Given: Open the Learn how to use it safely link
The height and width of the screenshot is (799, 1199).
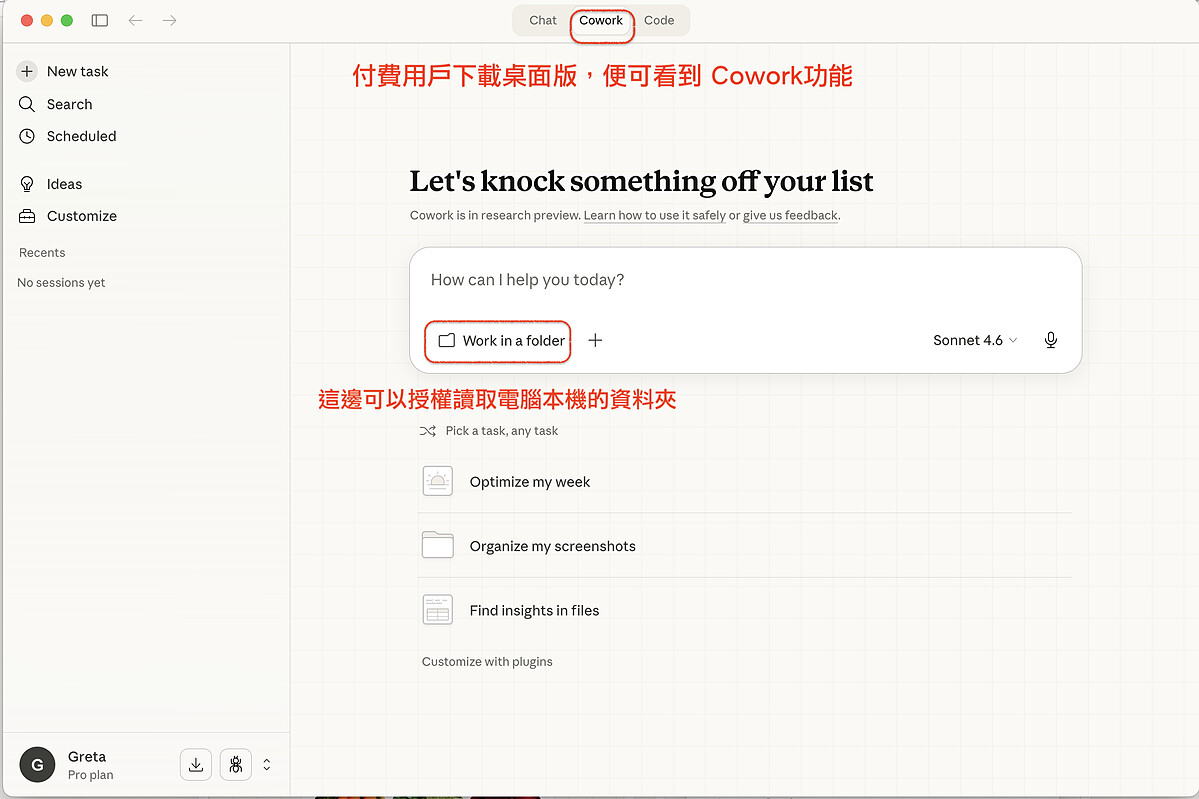Looking at the screenshot, I should pyautogui.click(x=654, y=215).
